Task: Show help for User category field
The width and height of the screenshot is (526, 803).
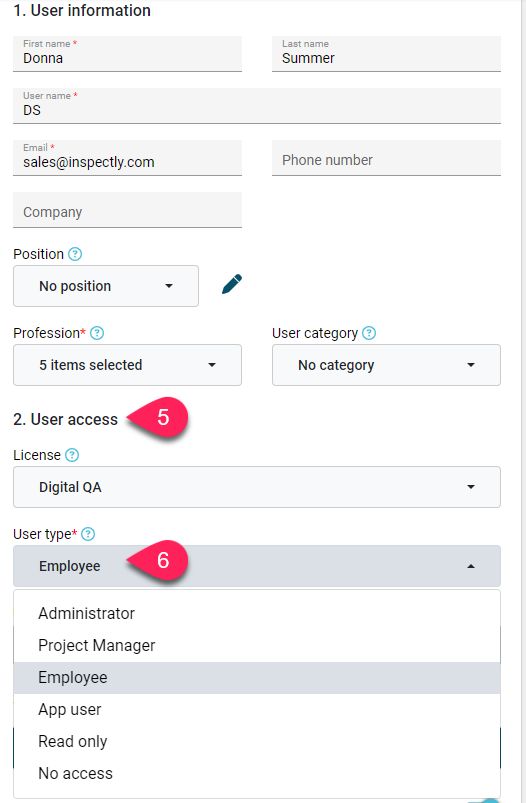Action: click(369, 333)
